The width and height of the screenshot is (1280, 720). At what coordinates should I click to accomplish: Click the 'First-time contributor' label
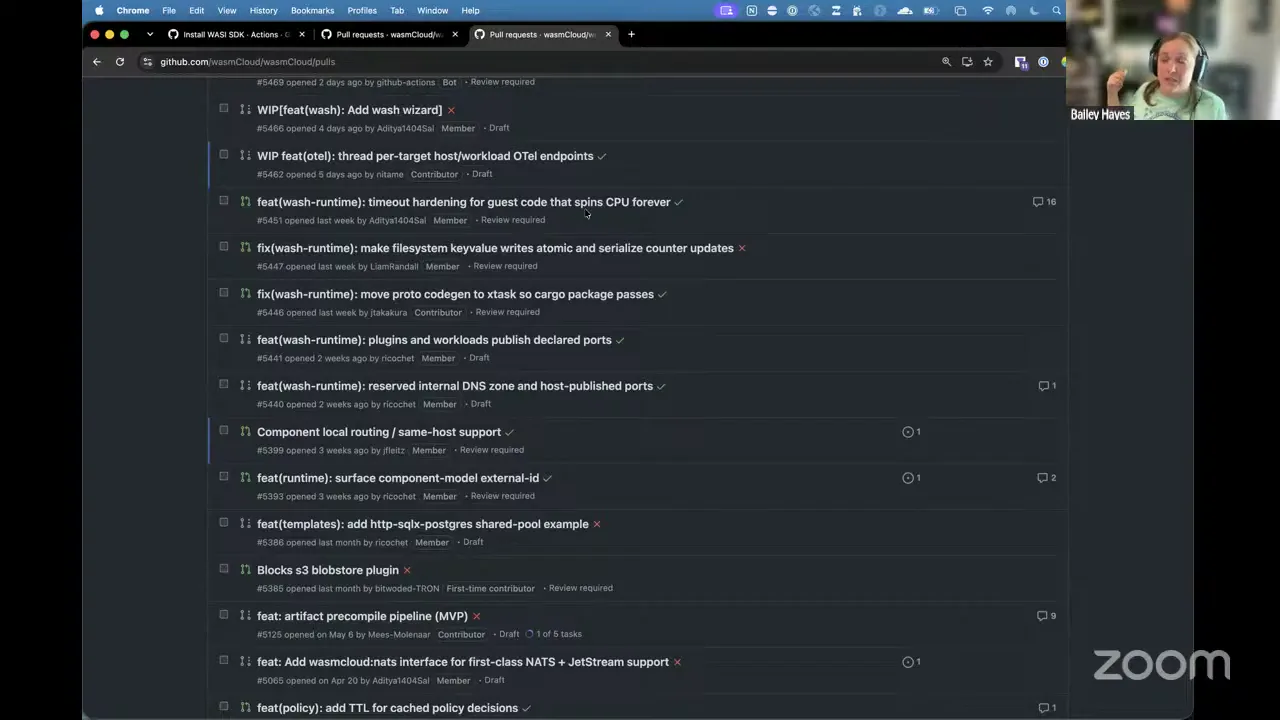(x=490, y=589)
